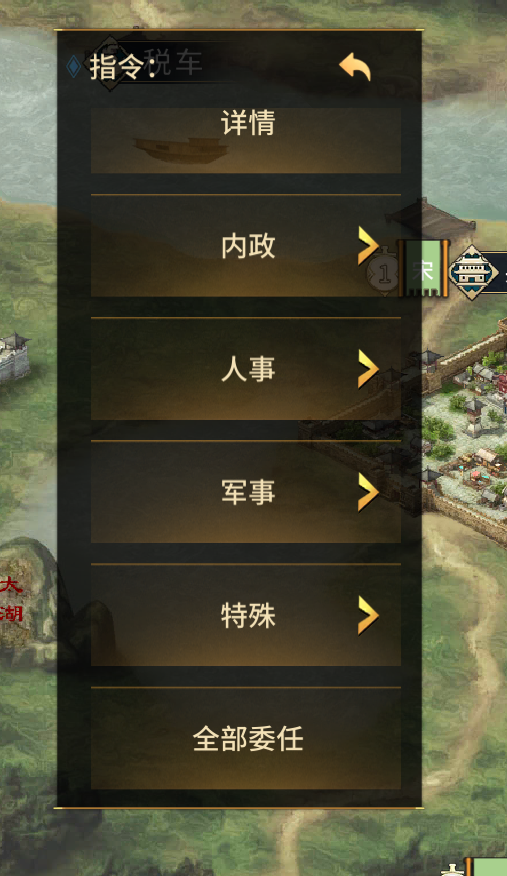507x876 pixels.
Task: Choose the 军事 command entry
Action: pyautogui.click(x=246, y=492)
